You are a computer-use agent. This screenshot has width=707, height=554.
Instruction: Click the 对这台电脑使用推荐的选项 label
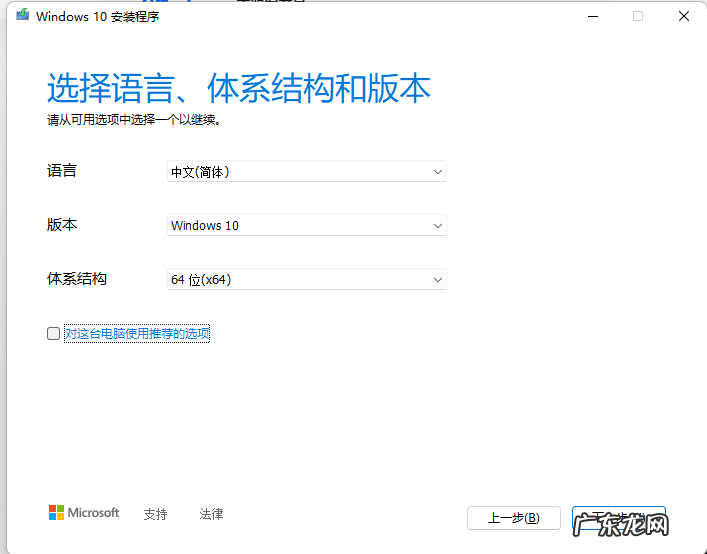(137, 334)
